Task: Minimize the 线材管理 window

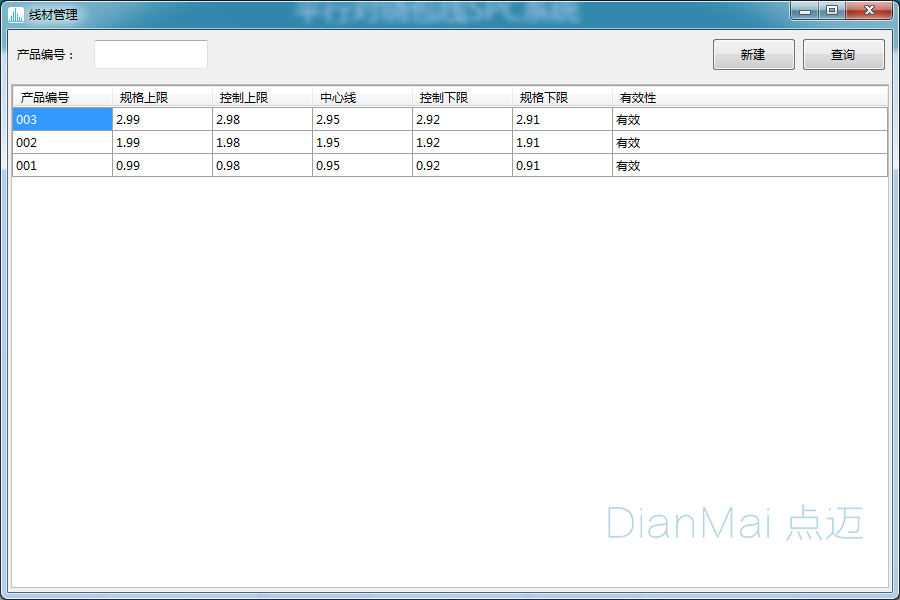Action: (805, 10)
